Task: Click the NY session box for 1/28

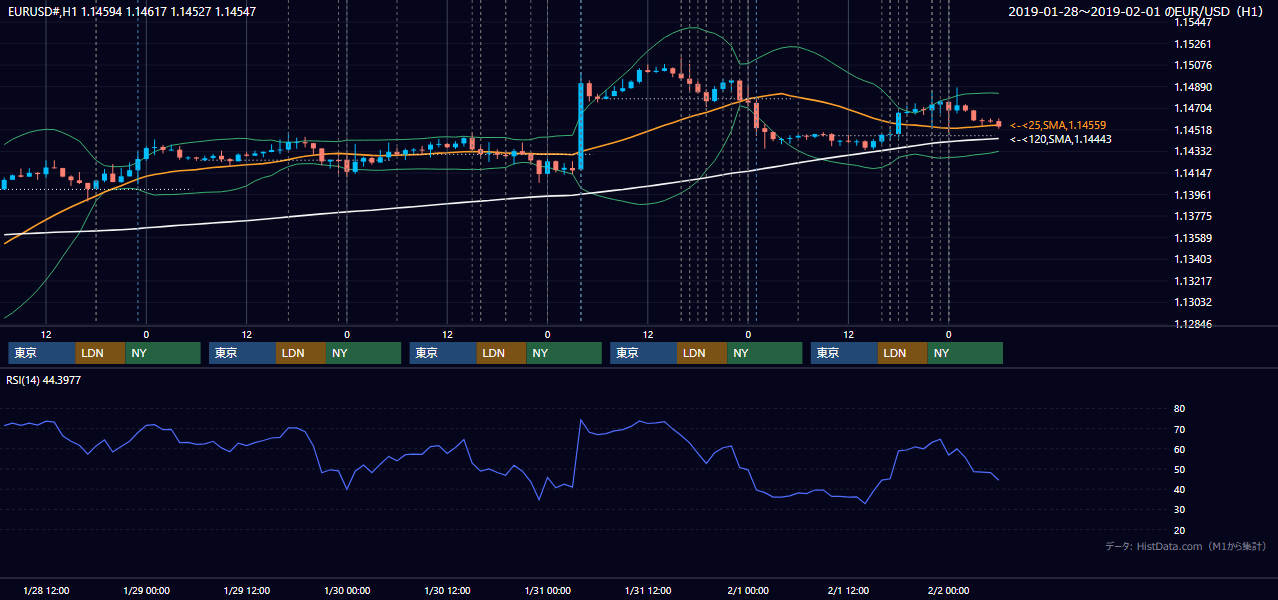Action: point(163,353)
